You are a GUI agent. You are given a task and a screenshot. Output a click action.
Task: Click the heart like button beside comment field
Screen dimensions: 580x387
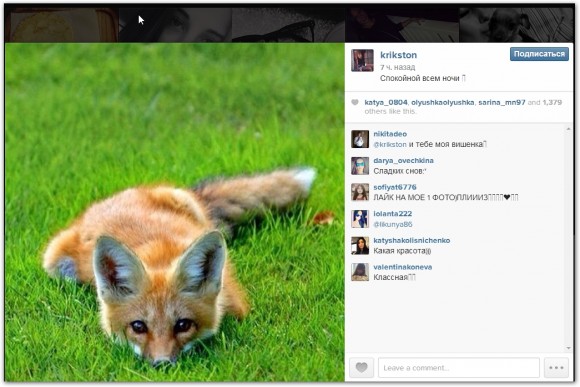point(361,367)
